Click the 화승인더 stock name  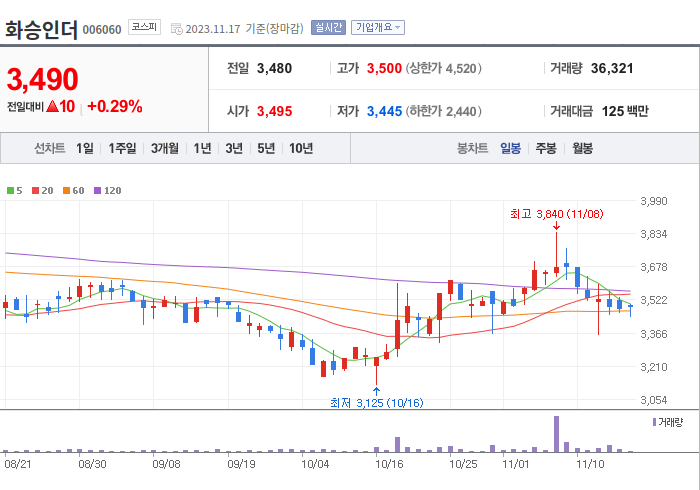pyautogui.click(x=41, y=30)
